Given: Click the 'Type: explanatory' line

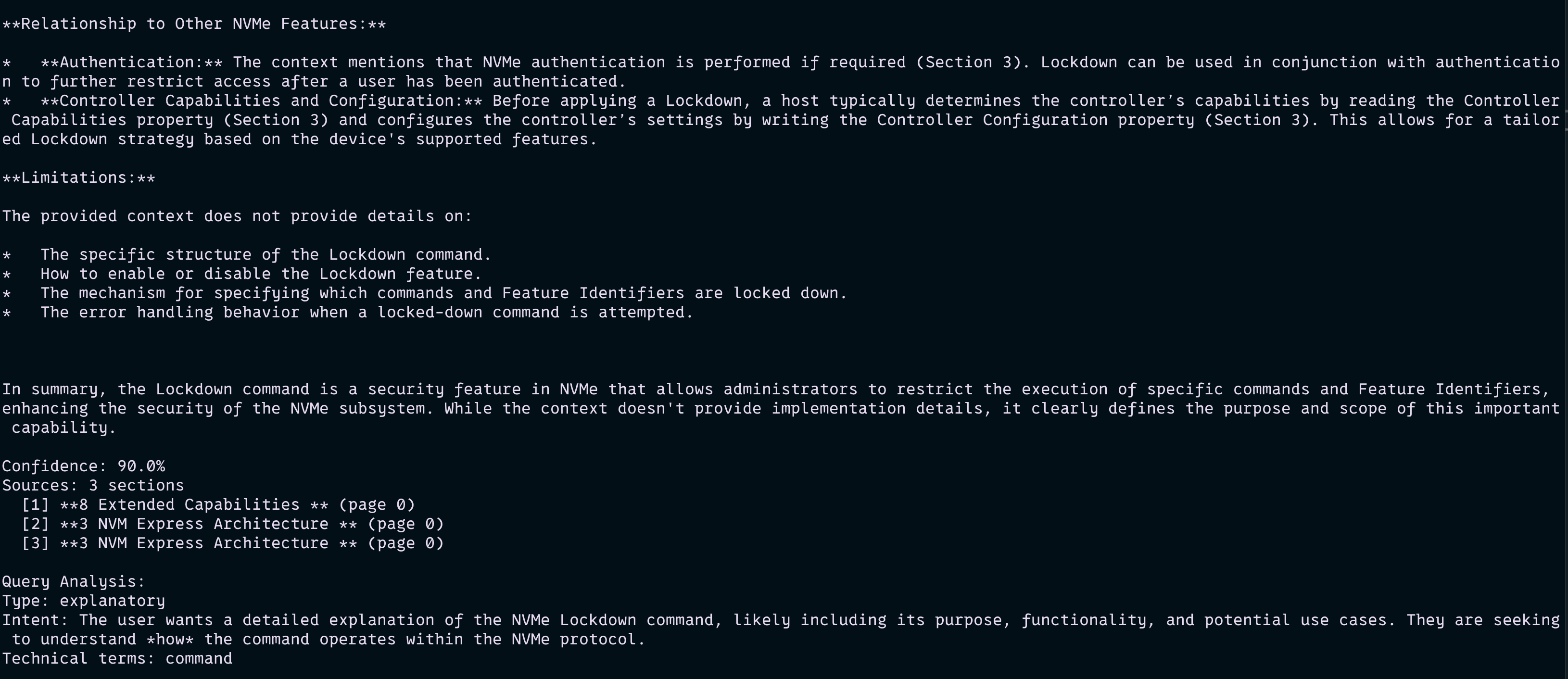Looking at the screenshot, I should [x=83, y=601].
